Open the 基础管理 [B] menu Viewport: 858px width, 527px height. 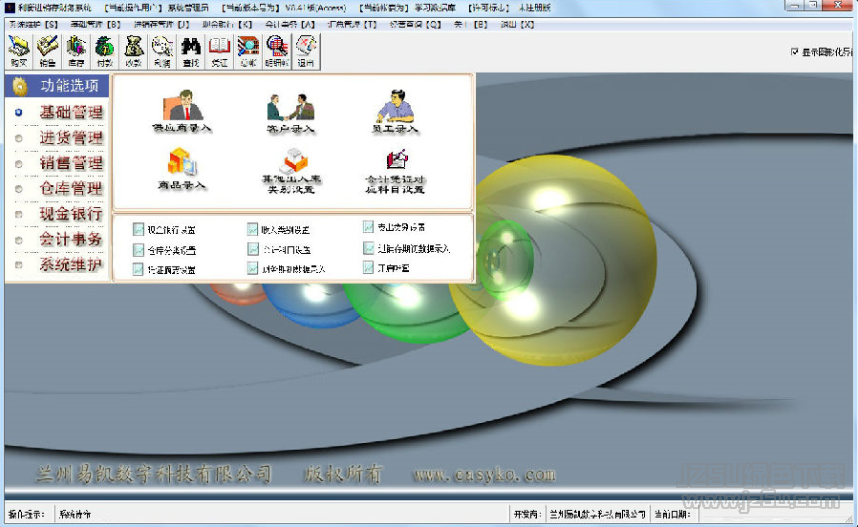[x=95, y=25]
